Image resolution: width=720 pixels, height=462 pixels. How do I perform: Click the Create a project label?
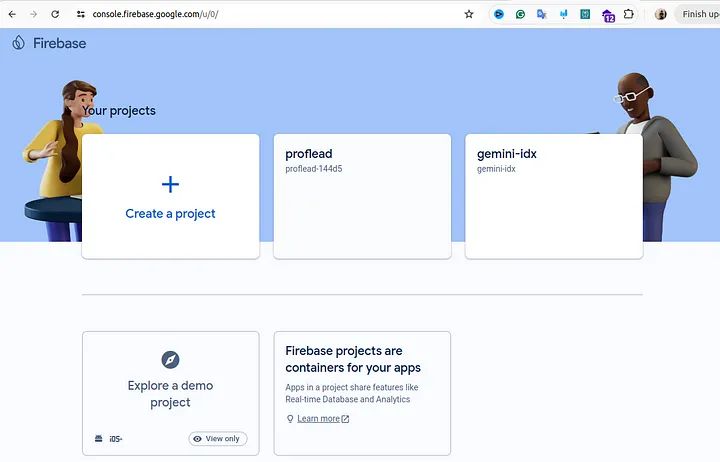[x=170, y=214]
